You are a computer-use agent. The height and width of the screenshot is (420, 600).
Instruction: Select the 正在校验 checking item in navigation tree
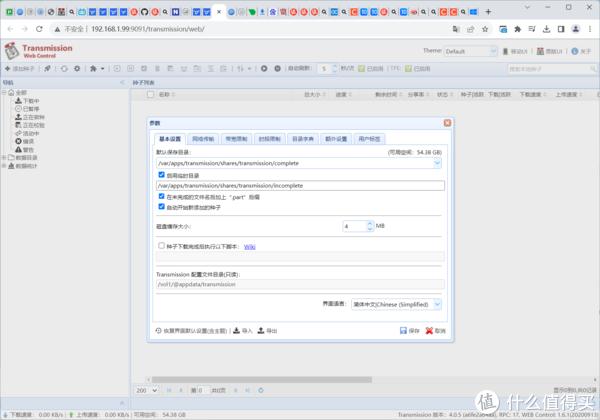(x=29, y=125)
